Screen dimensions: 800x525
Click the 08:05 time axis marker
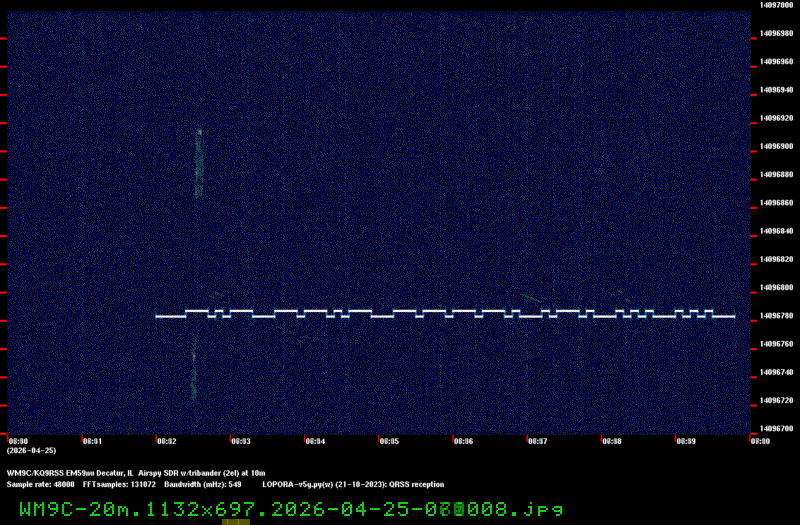click(389, 440)
